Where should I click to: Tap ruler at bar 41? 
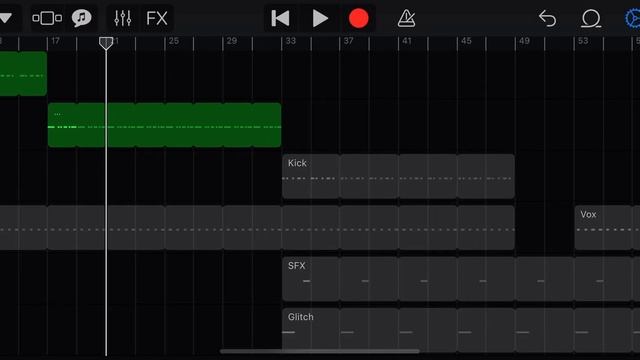click(x=407, y=41)
